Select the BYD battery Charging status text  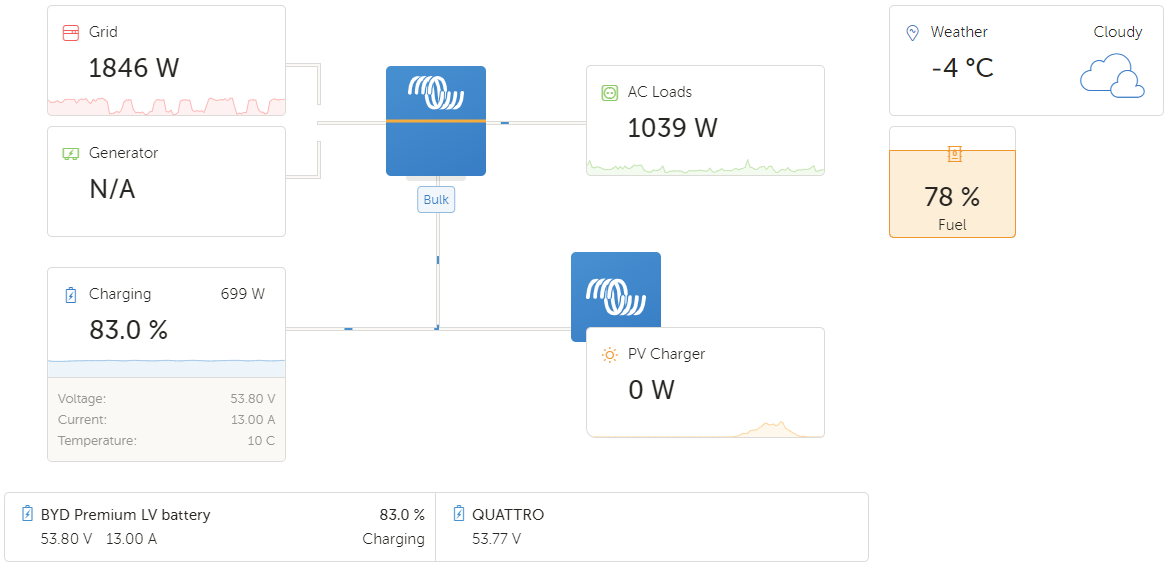393,539
